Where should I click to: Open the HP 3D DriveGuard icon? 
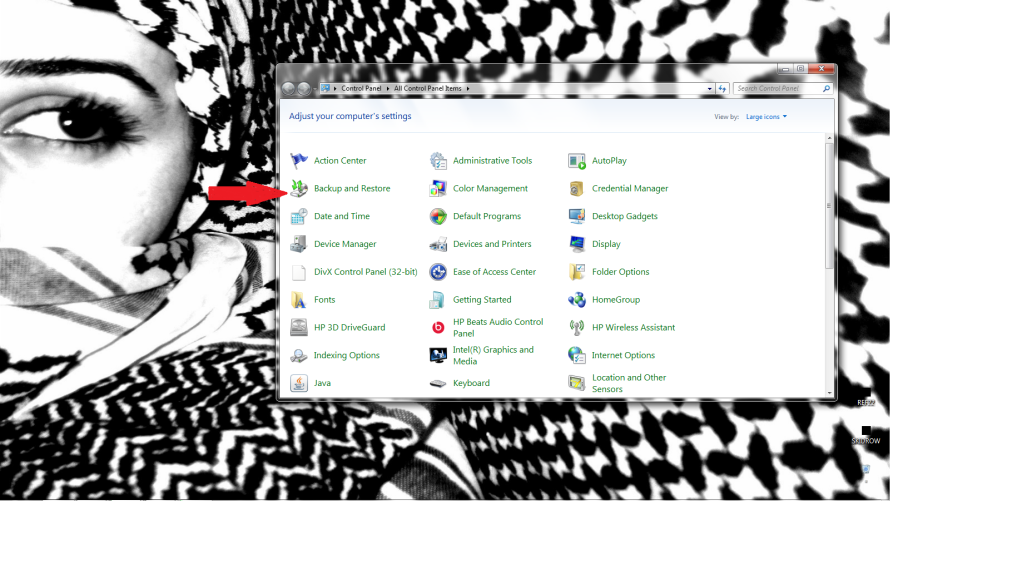point(299,327)
